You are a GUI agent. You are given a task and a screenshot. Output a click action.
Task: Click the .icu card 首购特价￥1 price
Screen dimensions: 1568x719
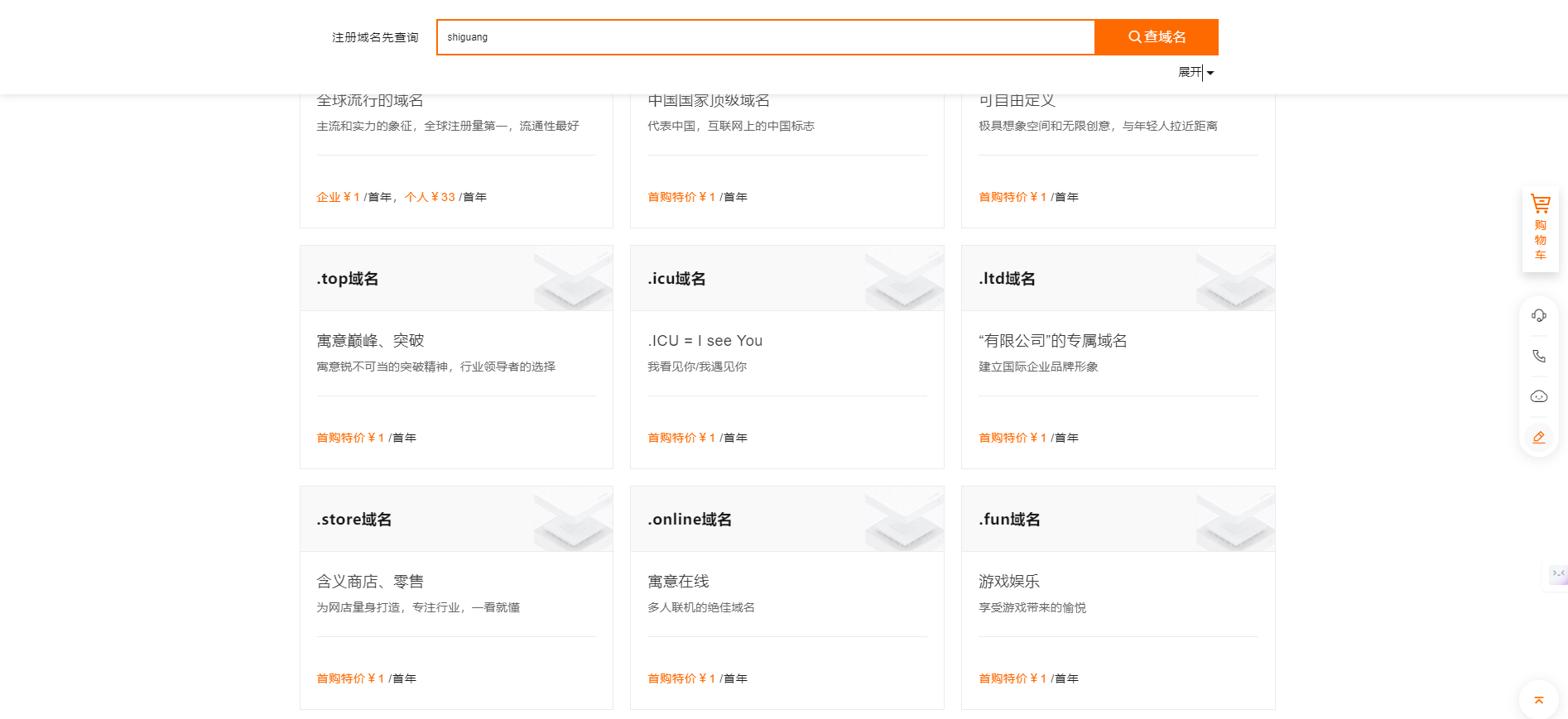tap(681, 438)
